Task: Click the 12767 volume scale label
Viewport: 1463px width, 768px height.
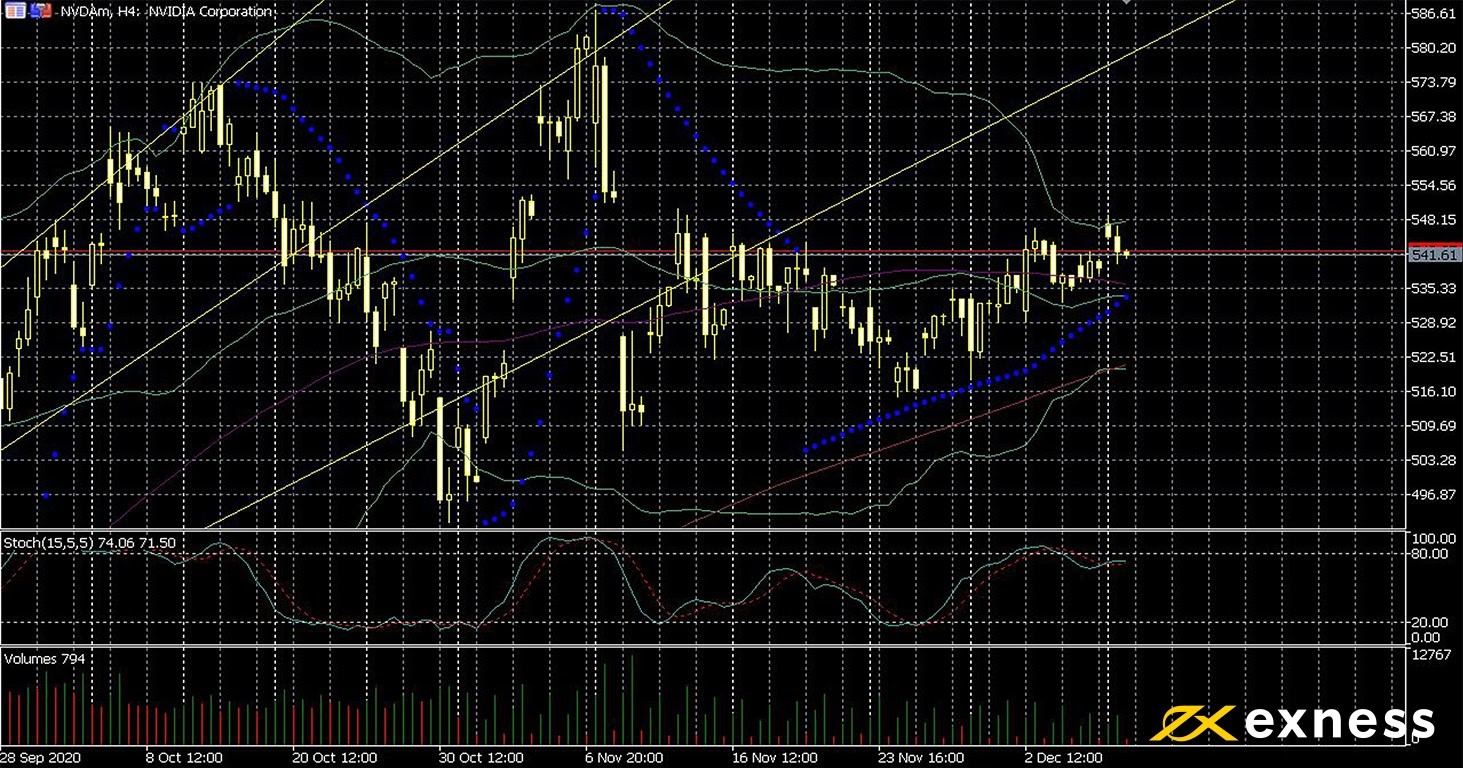Action: pyautogui.click(x=1430, y=655)
